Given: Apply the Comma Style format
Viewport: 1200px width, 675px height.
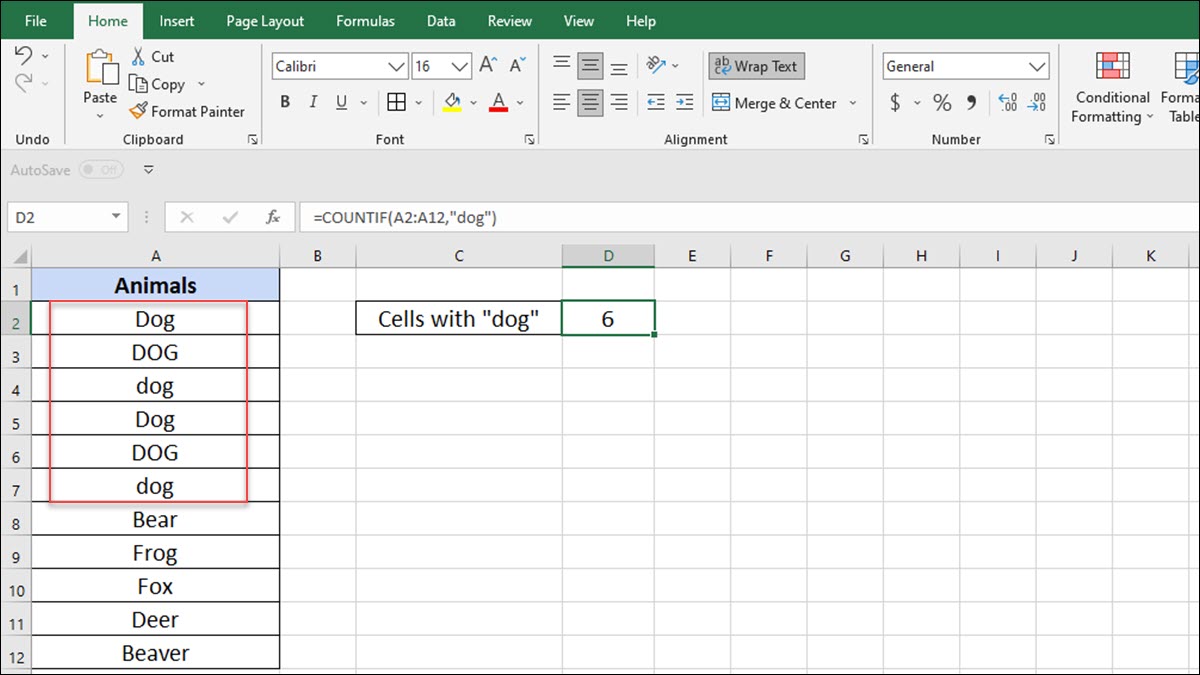Looking at the screenshot, I should (x=971, y=102).
